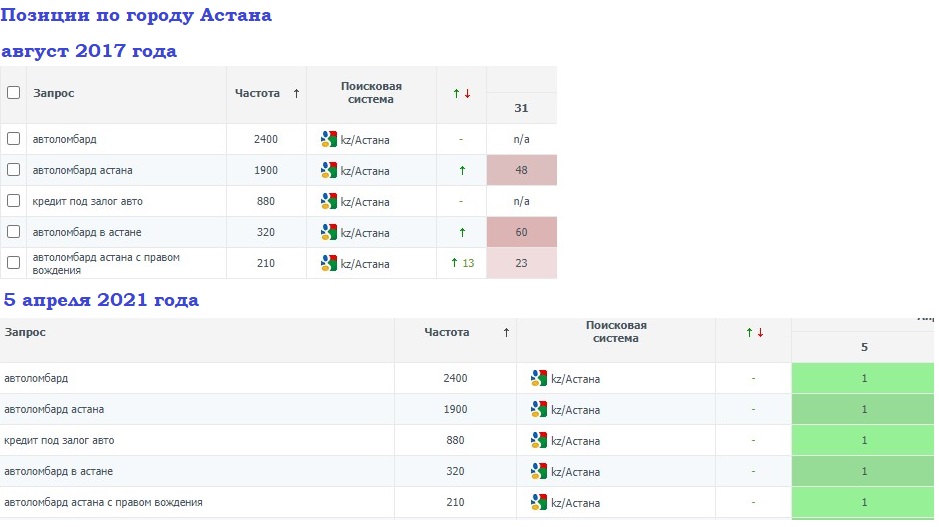The image size is (939, 527).
Task: Click kz/Астана text in first 2021 row
Action: tap(575, 379)
